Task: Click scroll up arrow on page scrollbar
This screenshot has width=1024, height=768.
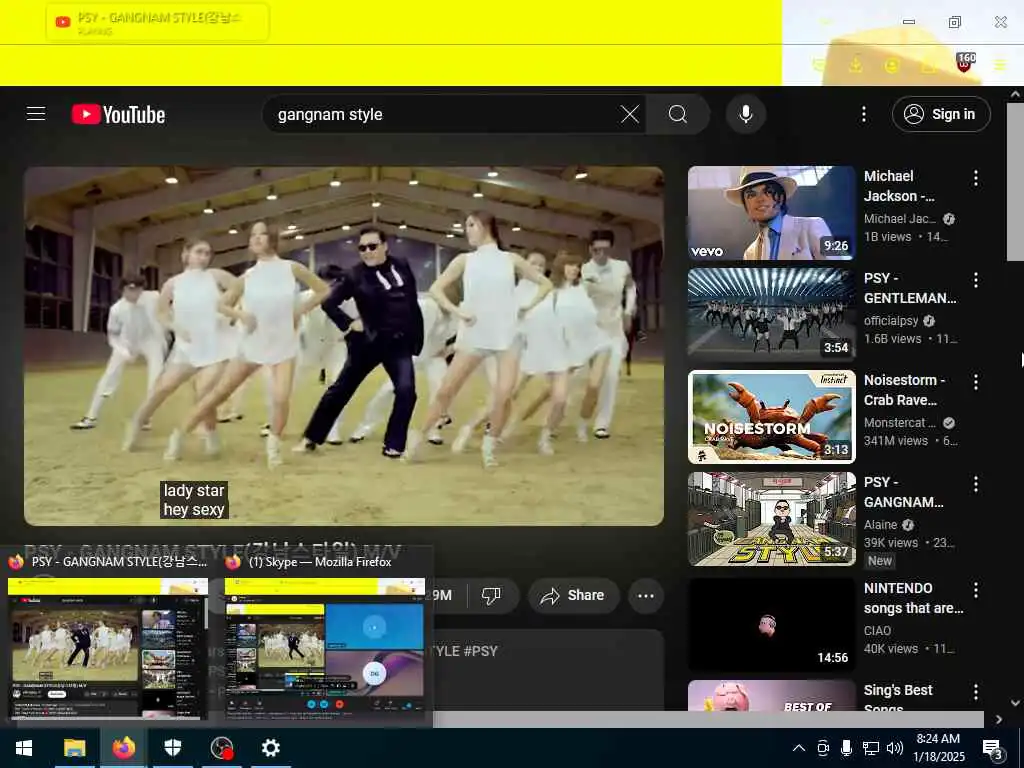Action: [1015, 94]
